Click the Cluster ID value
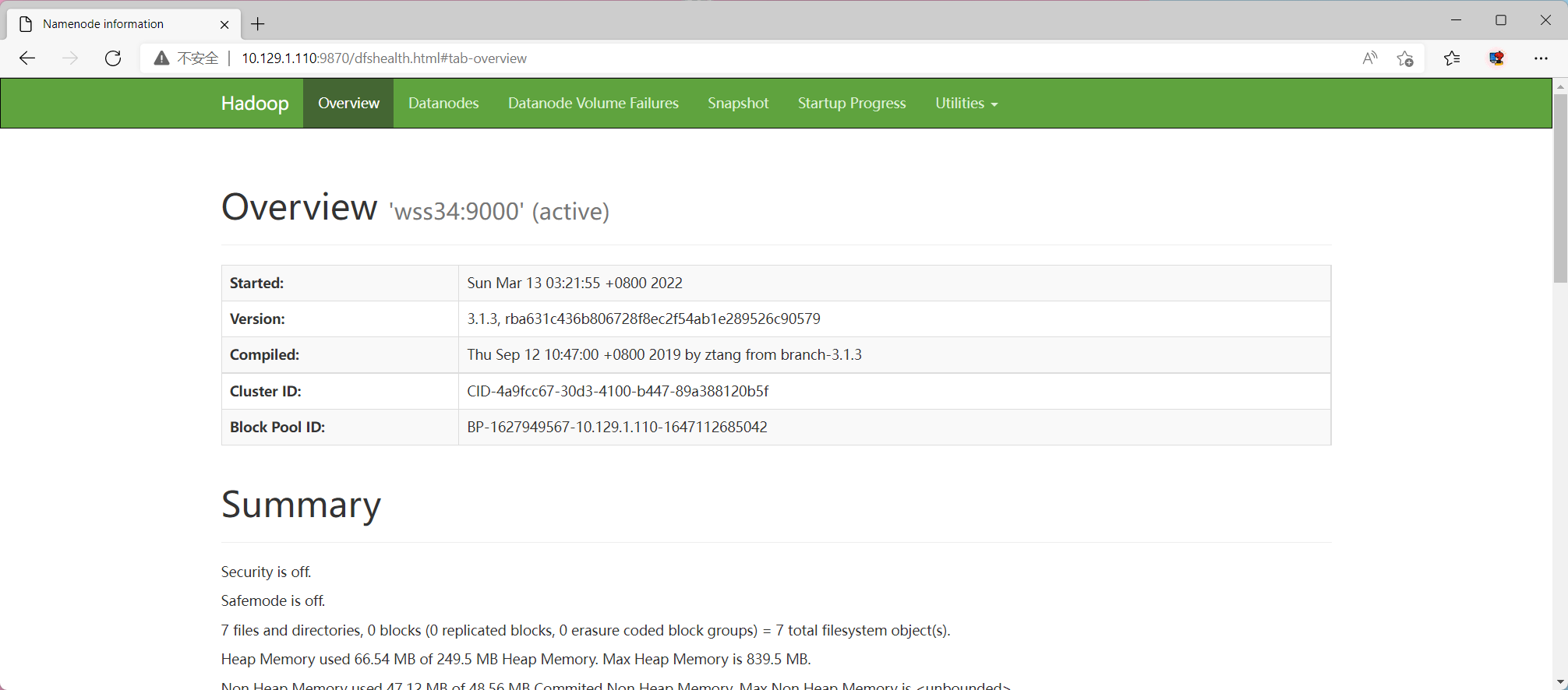 [x=618, y=391]
